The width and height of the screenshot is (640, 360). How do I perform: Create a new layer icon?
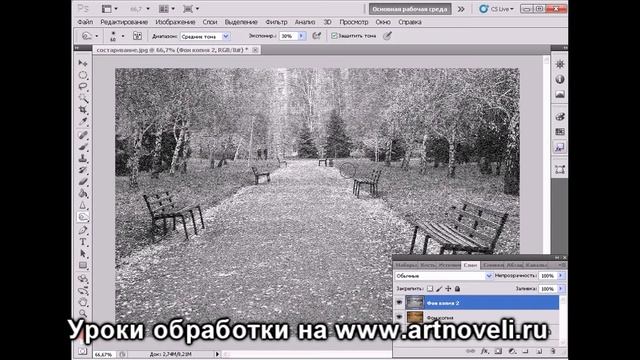click(539, 351)
